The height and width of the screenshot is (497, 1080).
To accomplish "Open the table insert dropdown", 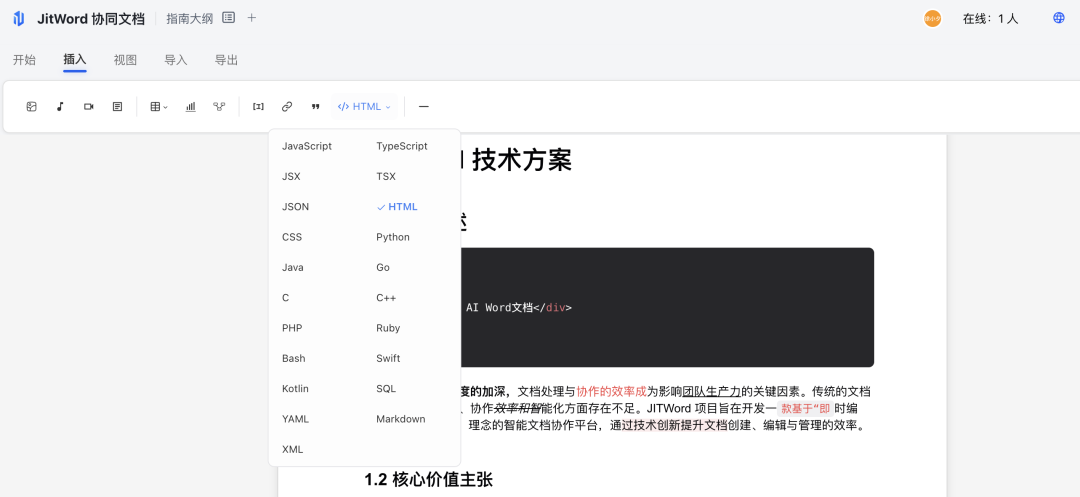I will point(159,107).
